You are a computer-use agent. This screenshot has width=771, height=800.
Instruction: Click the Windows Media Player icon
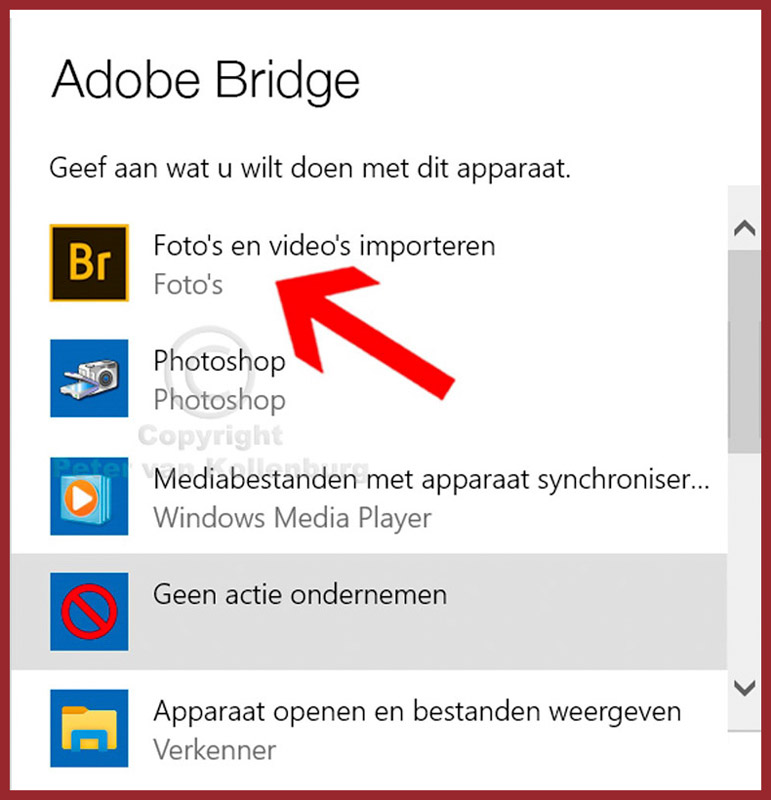[89, 496]
